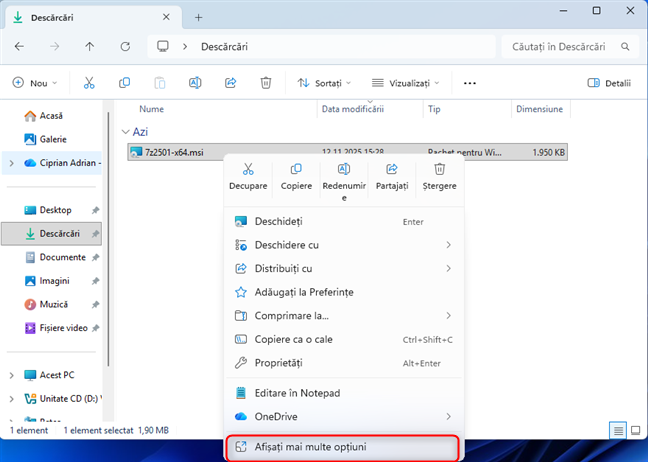Screen dimensions: 648x462
Task: Unpin Imagini from quick access
Action: [95, 281]
